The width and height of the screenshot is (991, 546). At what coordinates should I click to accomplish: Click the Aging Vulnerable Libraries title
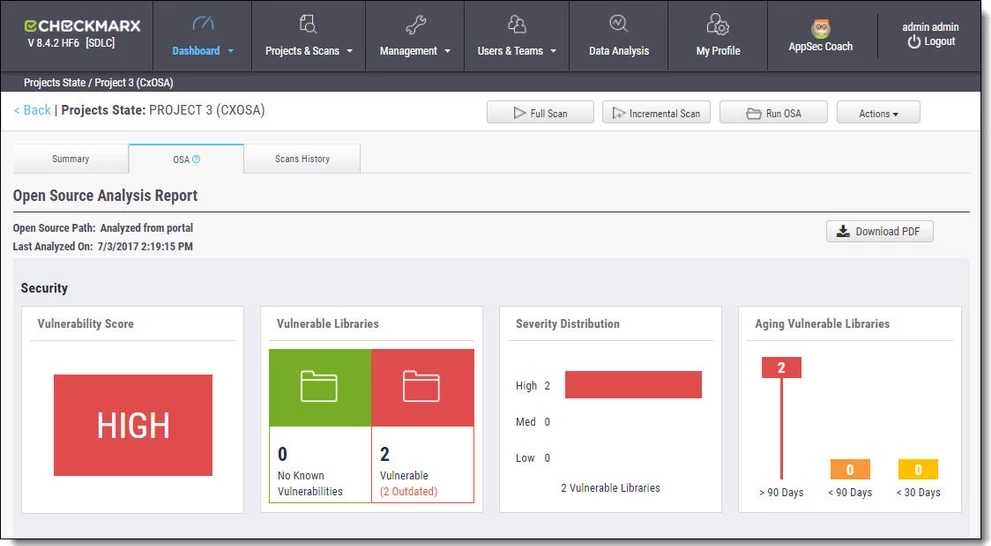(822, 324)
